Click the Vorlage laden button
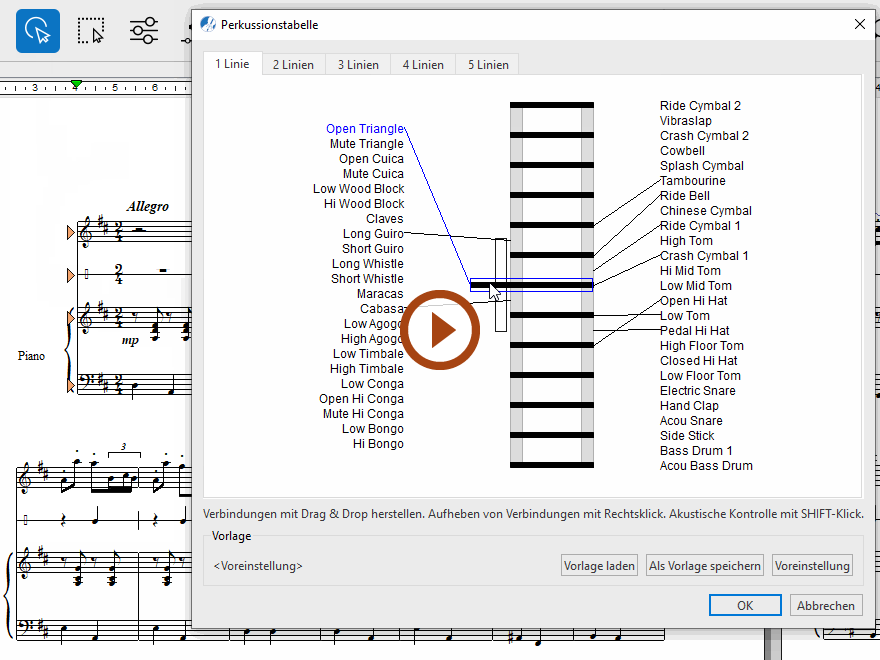The width and height of the screenshot is (880, 660). (599, 566)
